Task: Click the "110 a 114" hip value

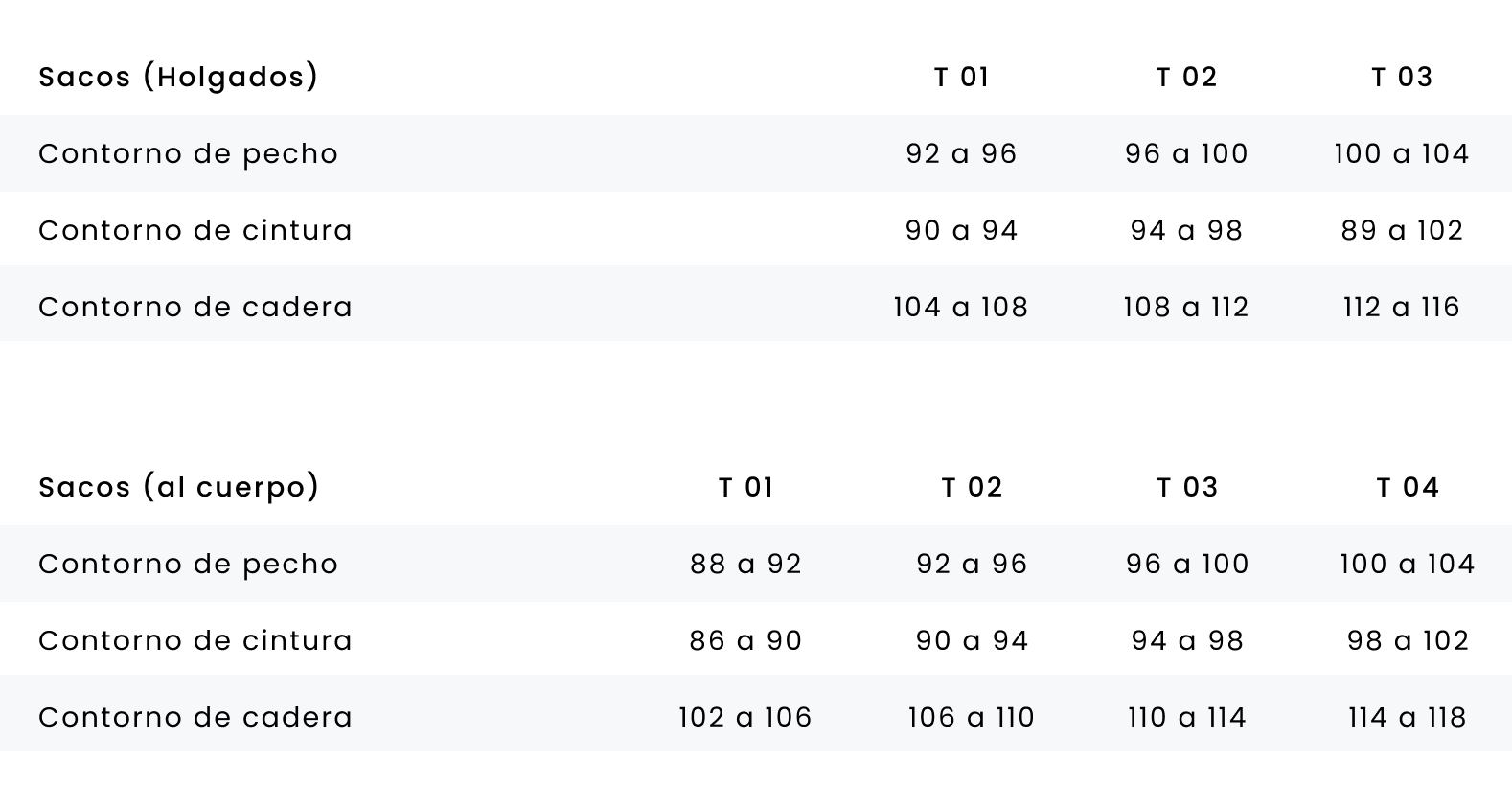Action: pos(1187,717)
